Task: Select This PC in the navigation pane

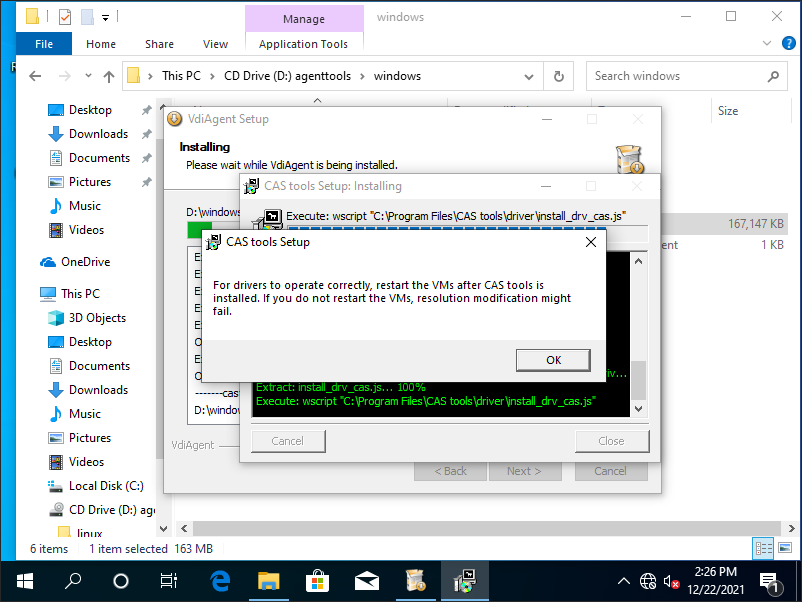Action: point(80,294)
